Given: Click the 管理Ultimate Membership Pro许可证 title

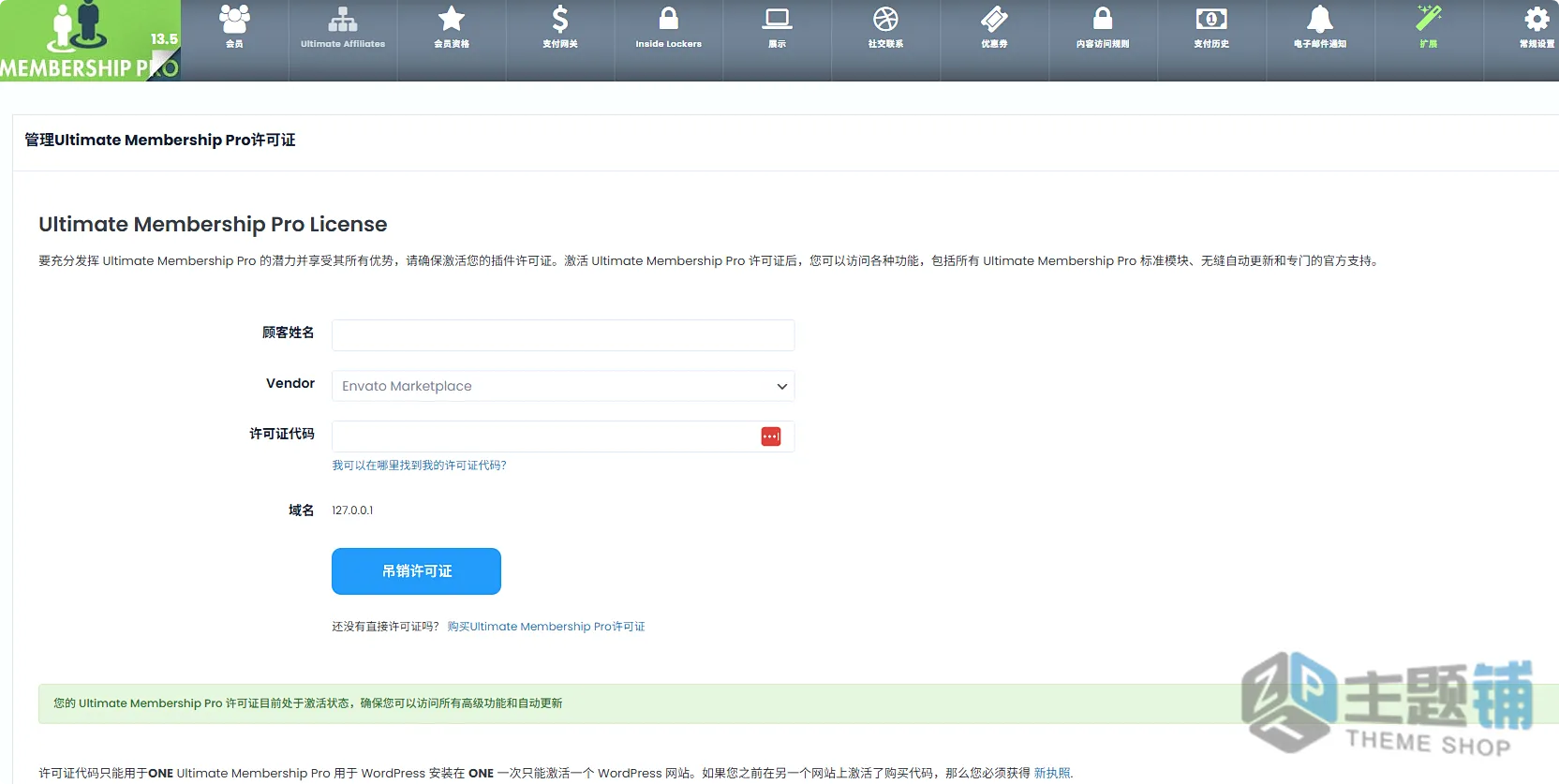Looking at the screenshot, I should tap(160, 141).
